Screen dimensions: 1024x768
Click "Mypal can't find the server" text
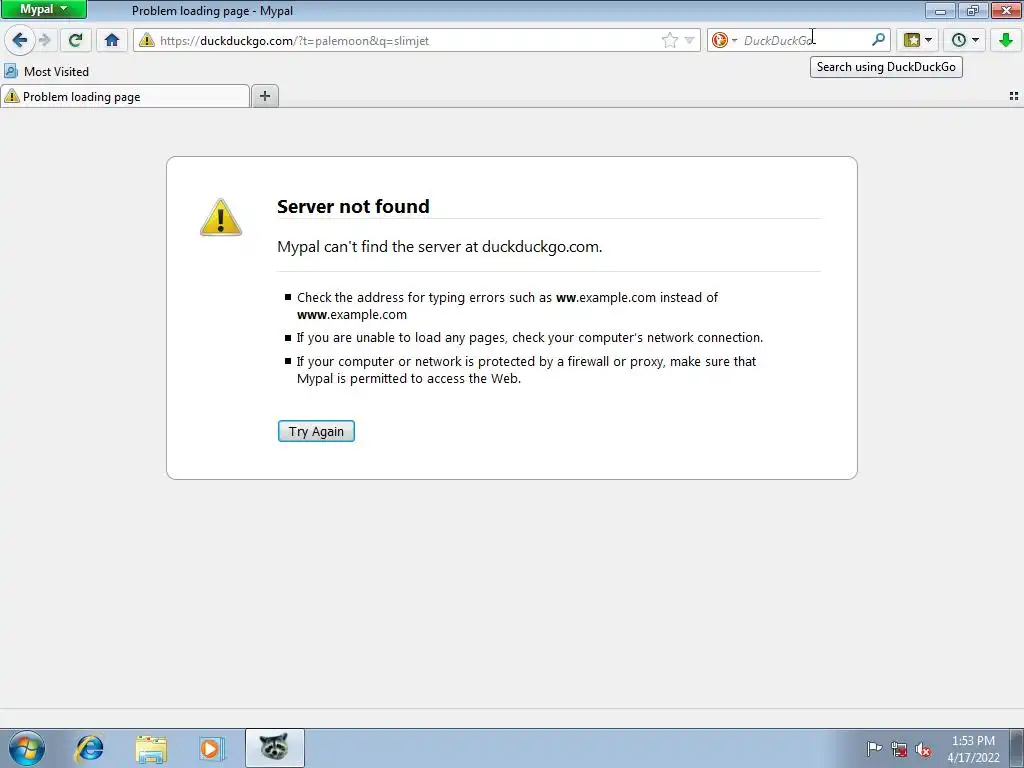[440, 247]
